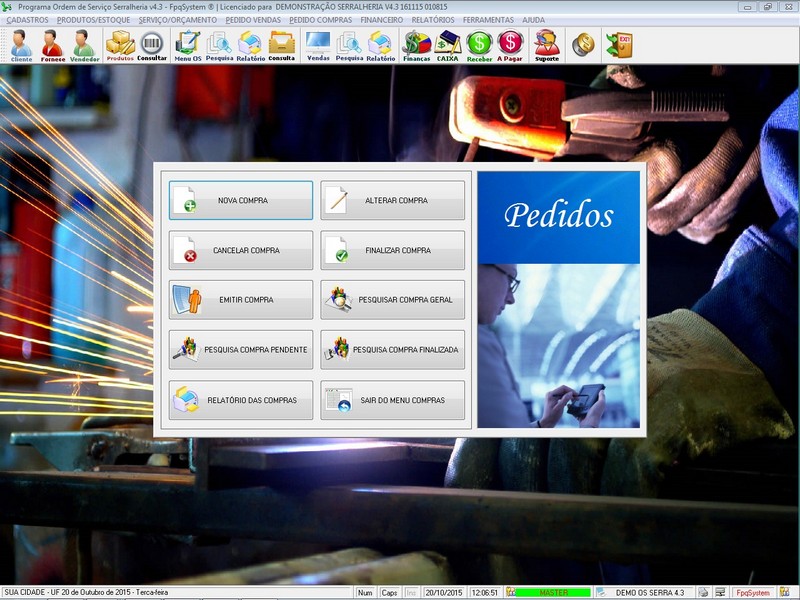The width and height of the screenshot is (800, 600).
Task: Click the PESQUISAR COMPRA GERAL button
Action: pos(392,299)
